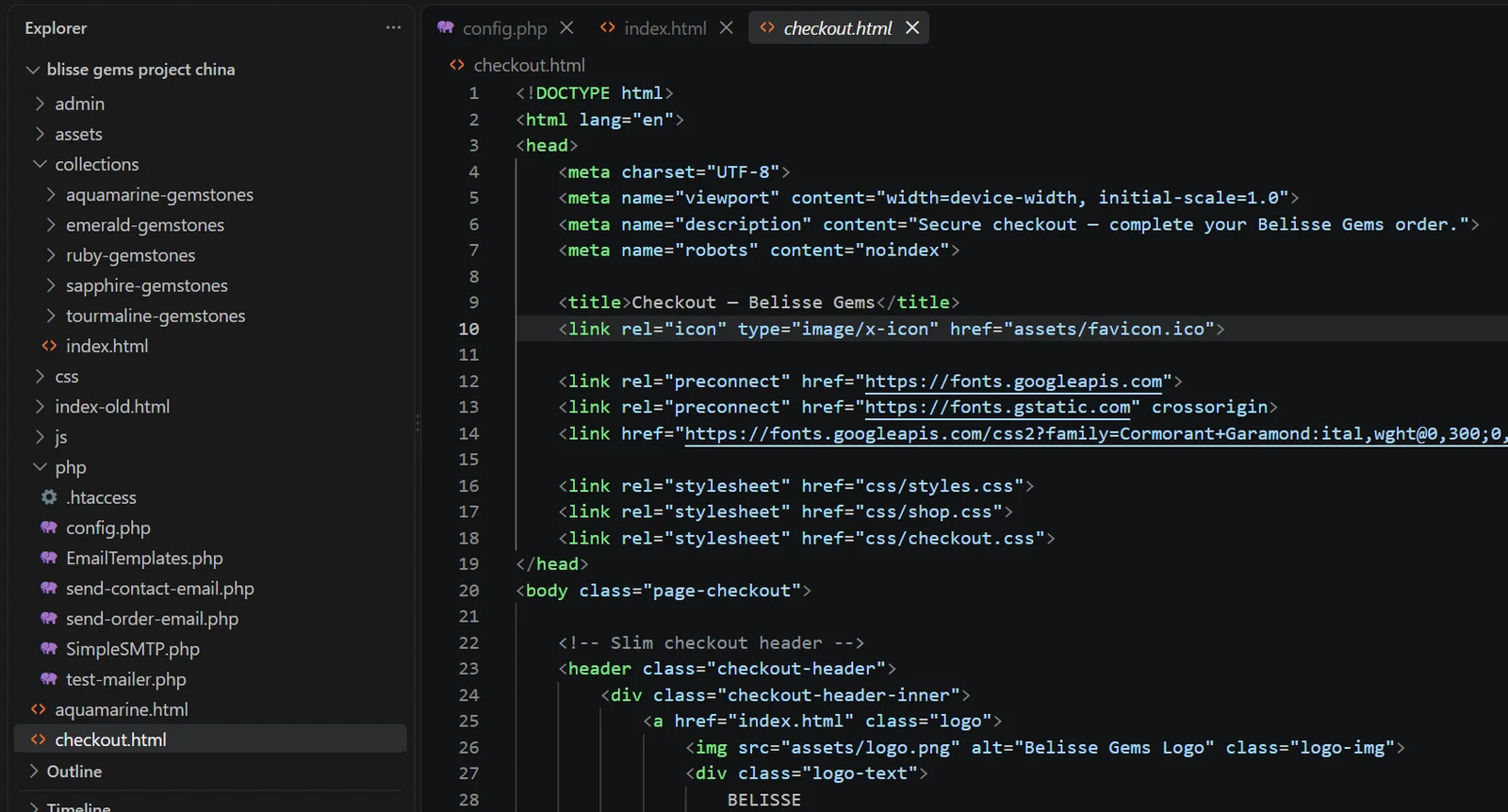Collapse the php folder
This screenshot has width=1508, height=812.
click(x=40, y=467)
